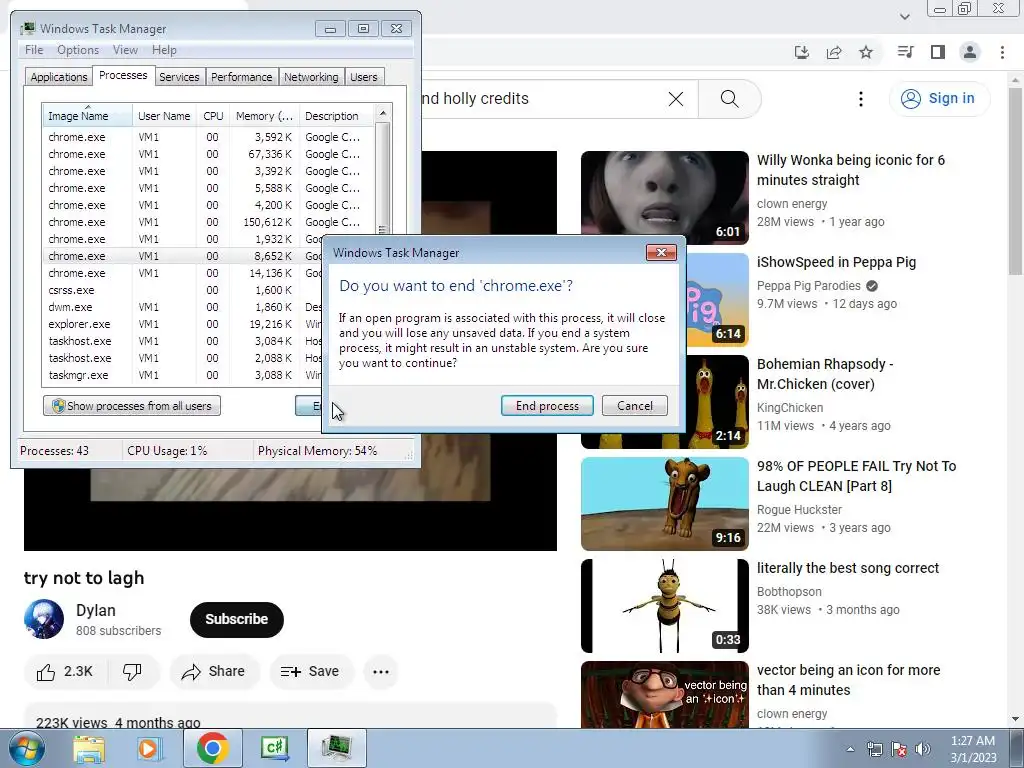
Task: Sort processes by Image Name column
Action: pyautogui.click(x=88, y=116)
